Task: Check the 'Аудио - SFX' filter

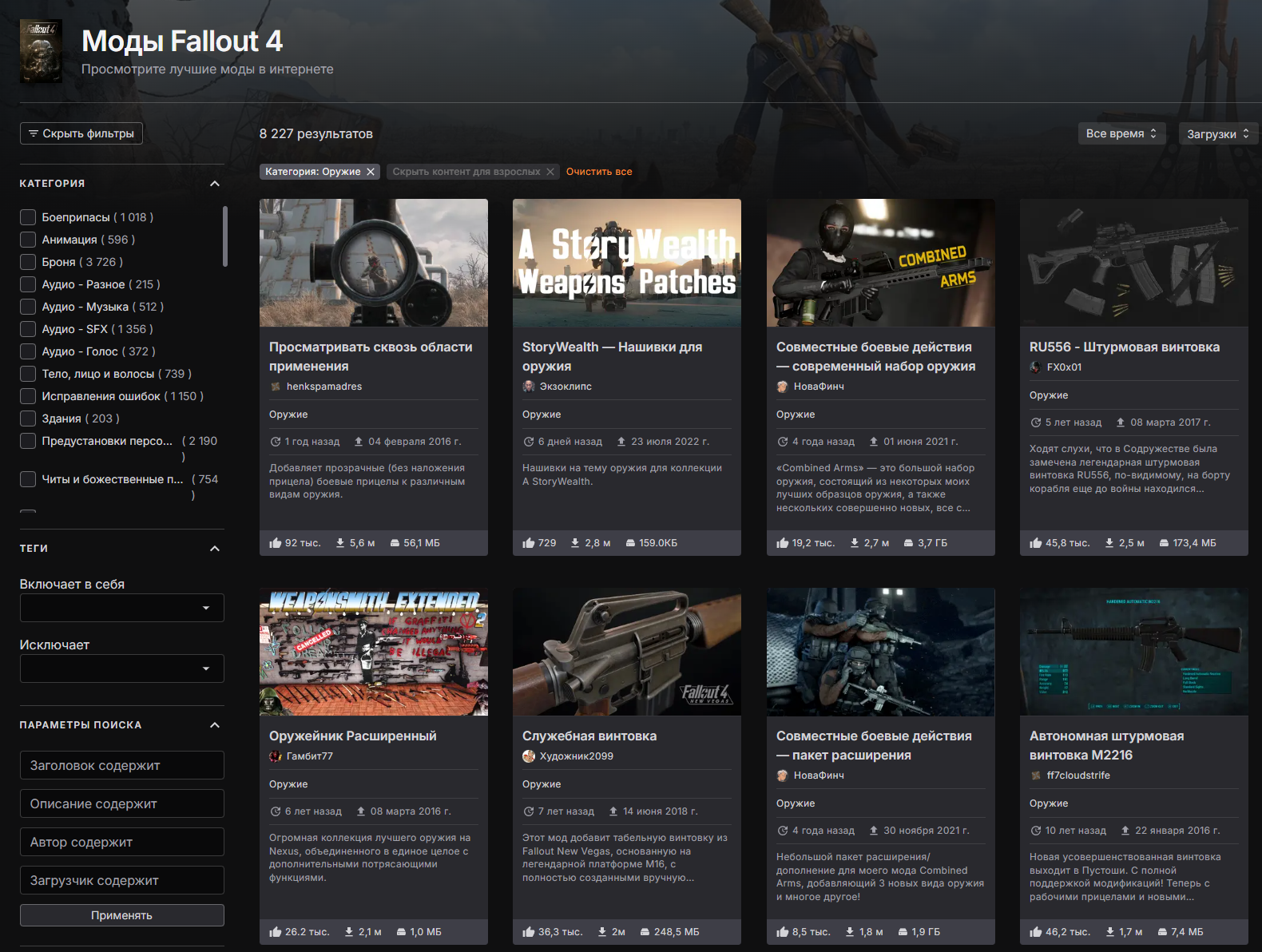Action: pyautogui.click(x=28, y=329)
